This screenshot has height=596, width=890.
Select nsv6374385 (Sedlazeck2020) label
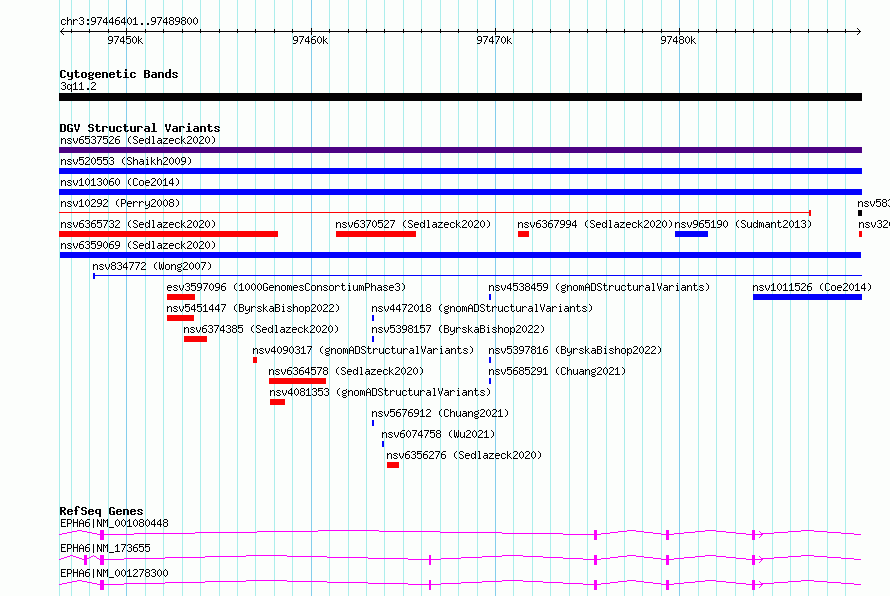pos(261,329)
